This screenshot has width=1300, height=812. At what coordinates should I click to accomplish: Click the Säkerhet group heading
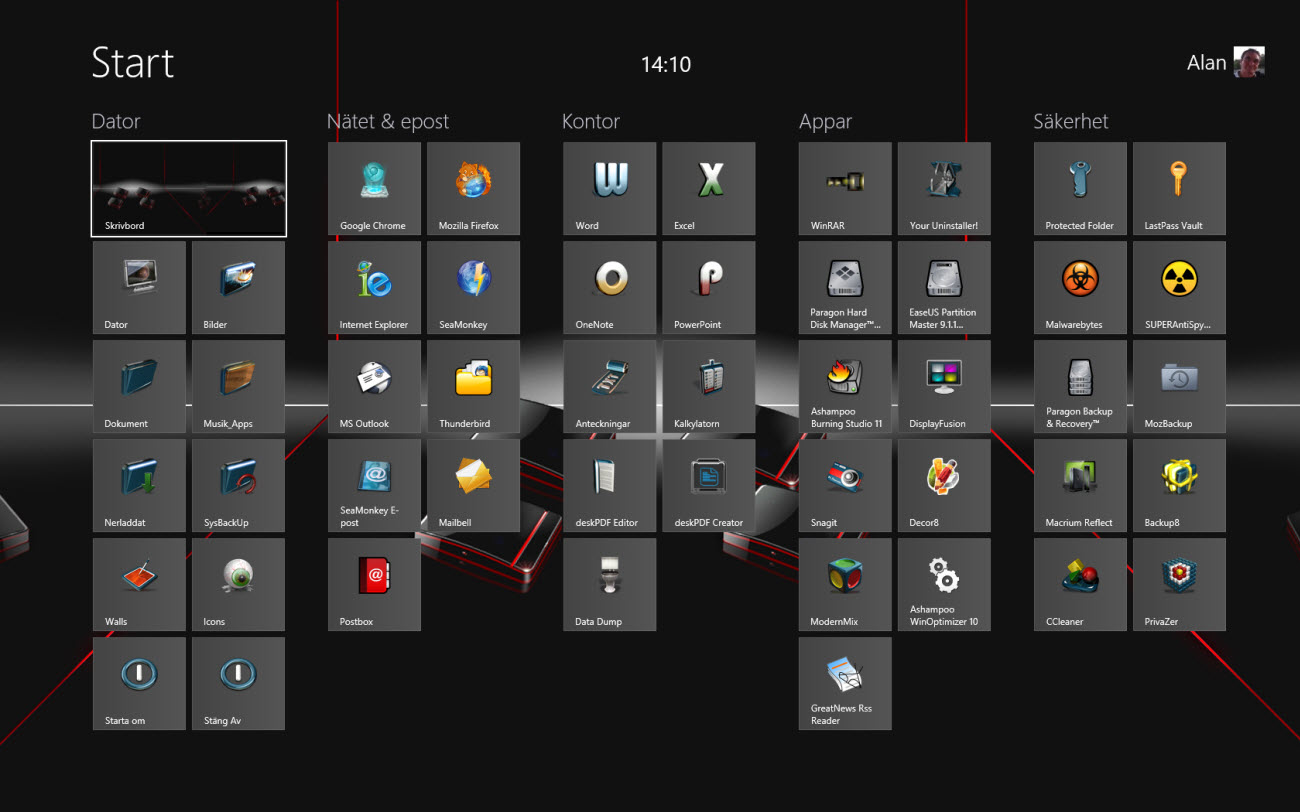point(1071,122)
